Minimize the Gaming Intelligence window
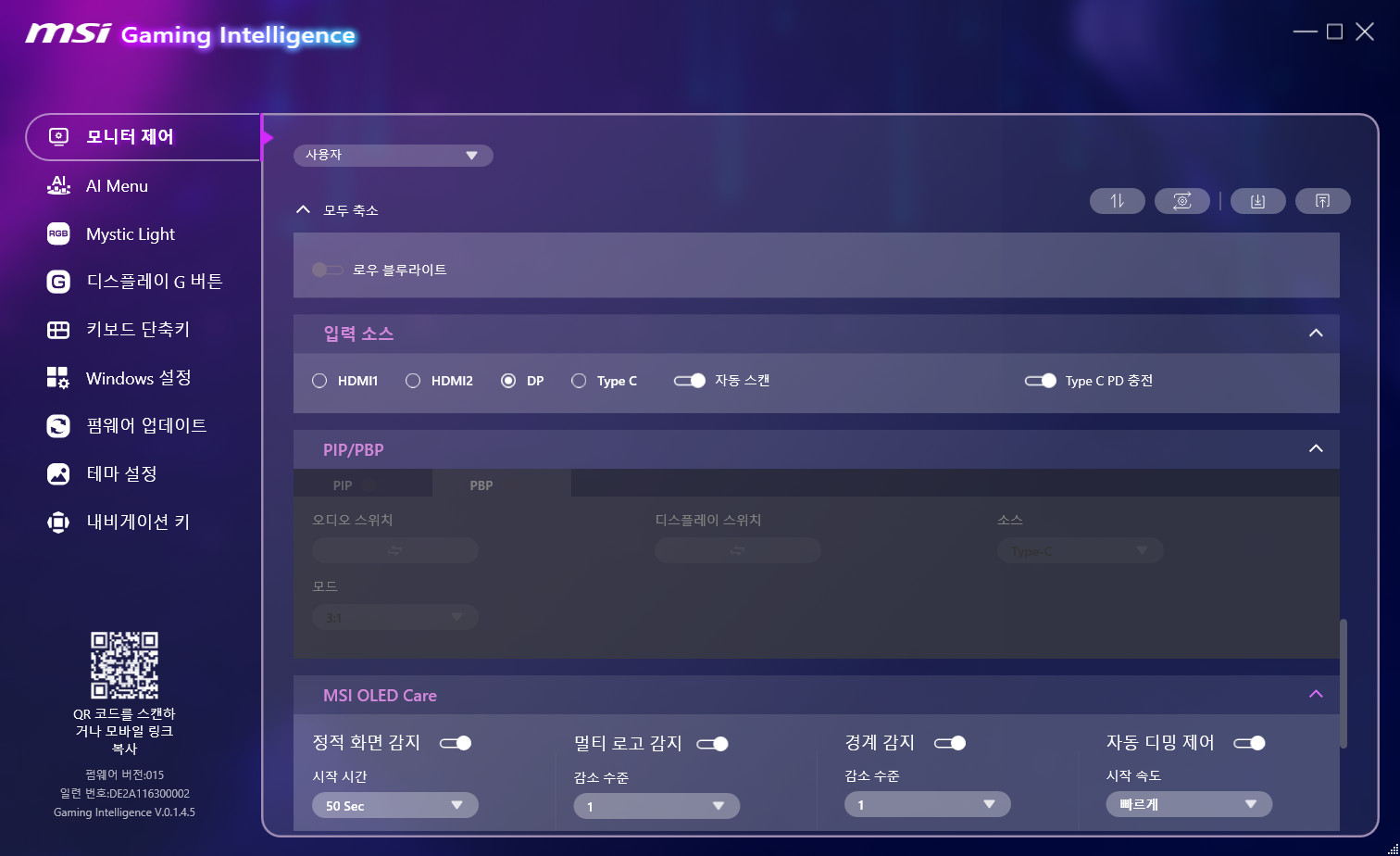Screen dimensions: 1400x856 coord(1305,31)
